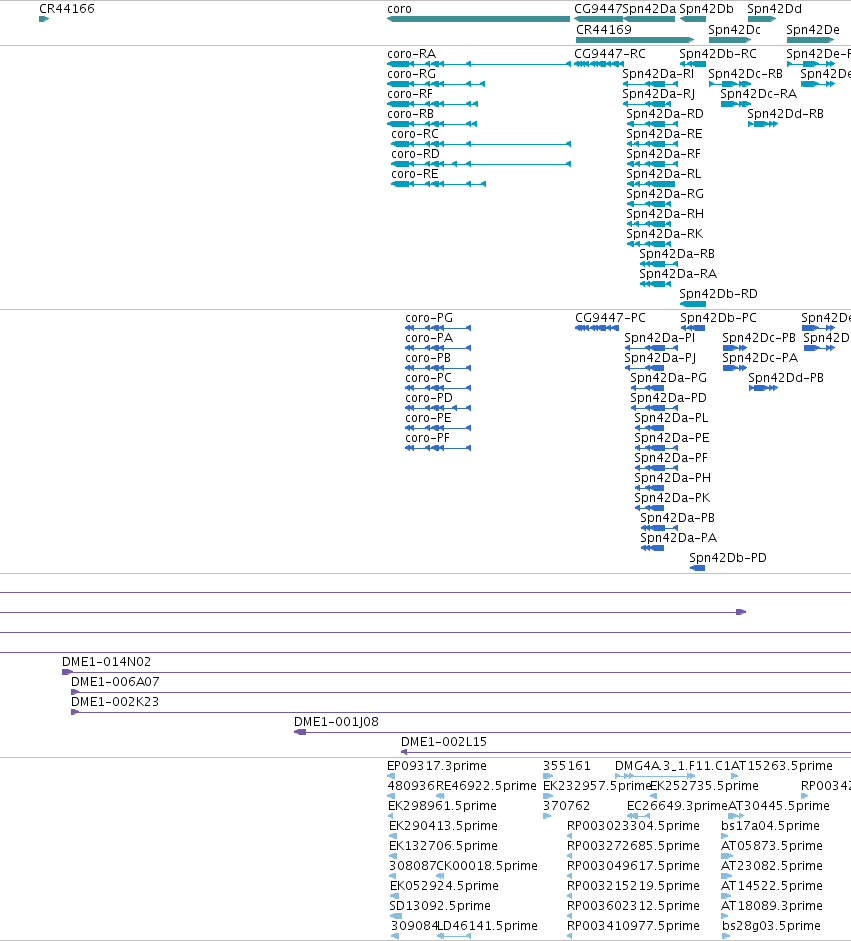
Task: Select protein Spn42Da-PE
Action: click(672, 438)
